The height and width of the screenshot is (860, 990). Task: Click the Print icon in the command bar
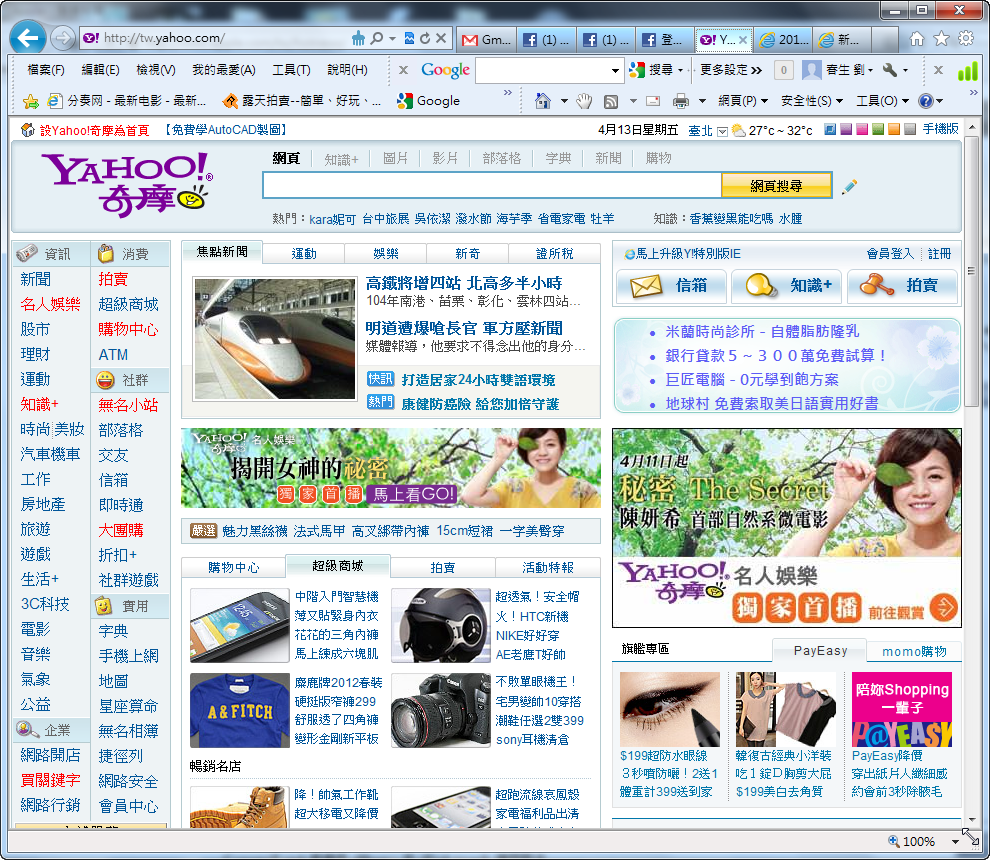[x=681, y=101]
